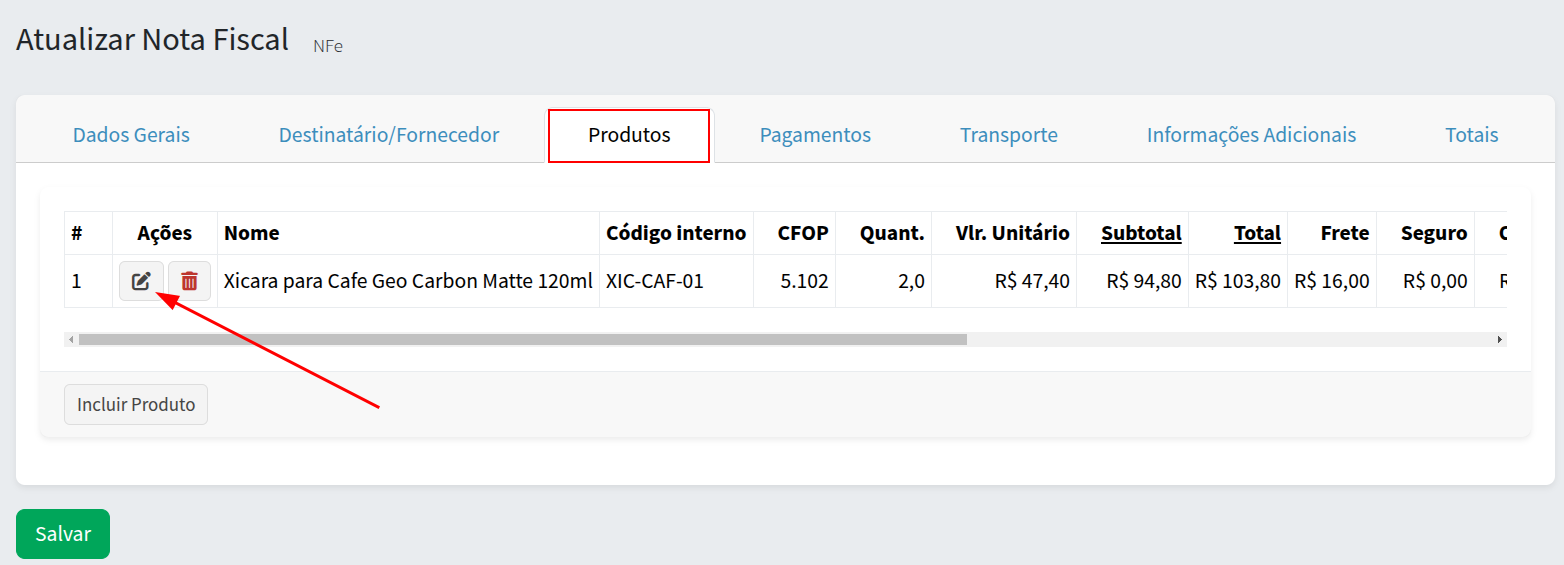Go to the Pagamentos tab
The width and height of the screenshot is (1564, 565).
coord(815,135)
